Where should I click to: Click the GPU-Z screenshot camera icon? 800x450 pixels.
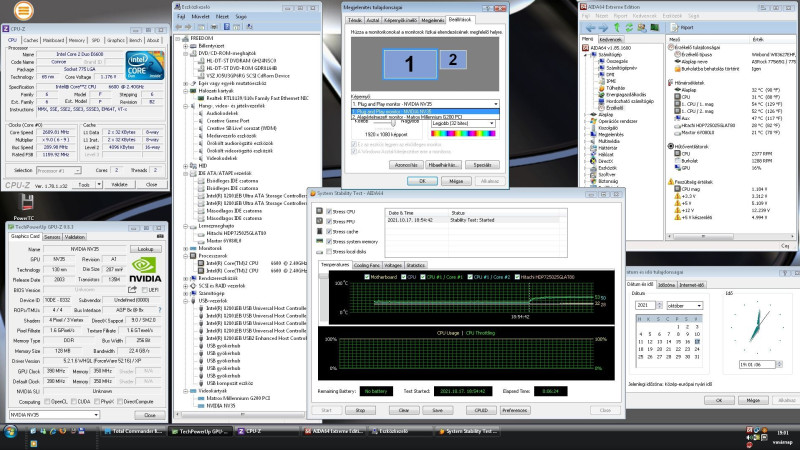[x=160, y=236]
